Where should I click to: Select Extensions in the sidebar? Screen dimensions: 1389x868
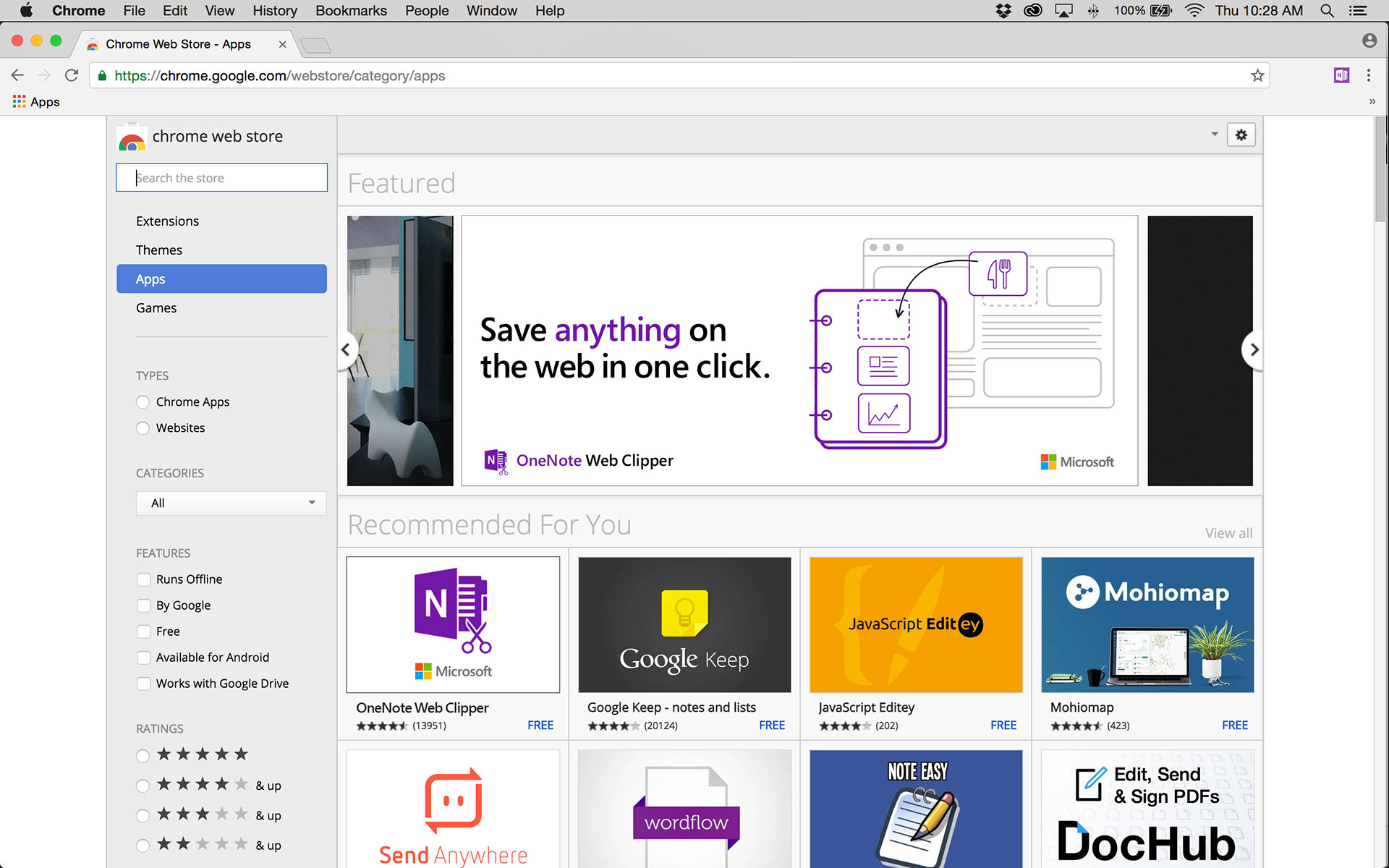coord(167,221)
